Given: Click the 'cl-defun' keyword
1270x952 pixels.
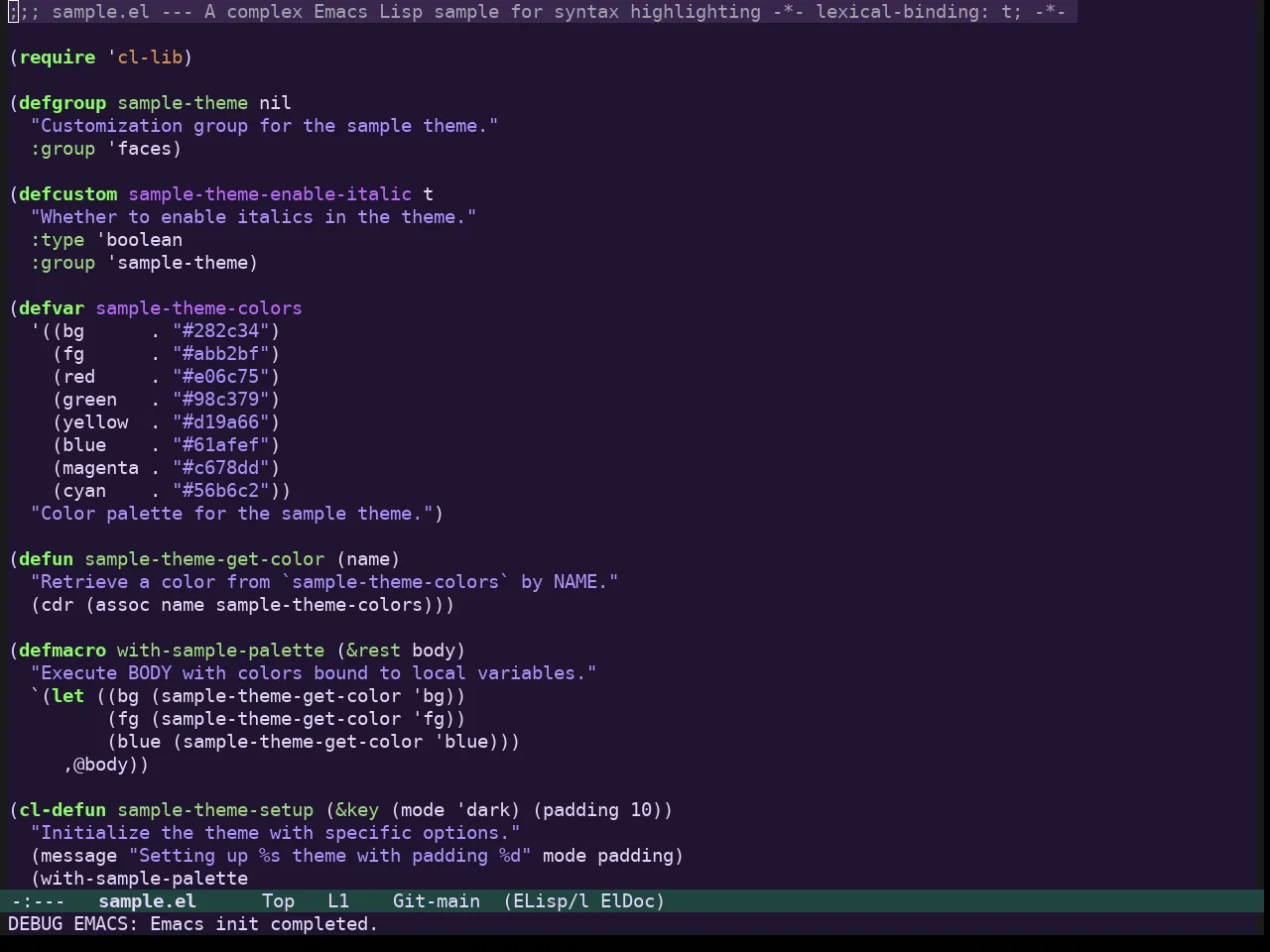Looking at the screenshot, I should coord(63,809).
